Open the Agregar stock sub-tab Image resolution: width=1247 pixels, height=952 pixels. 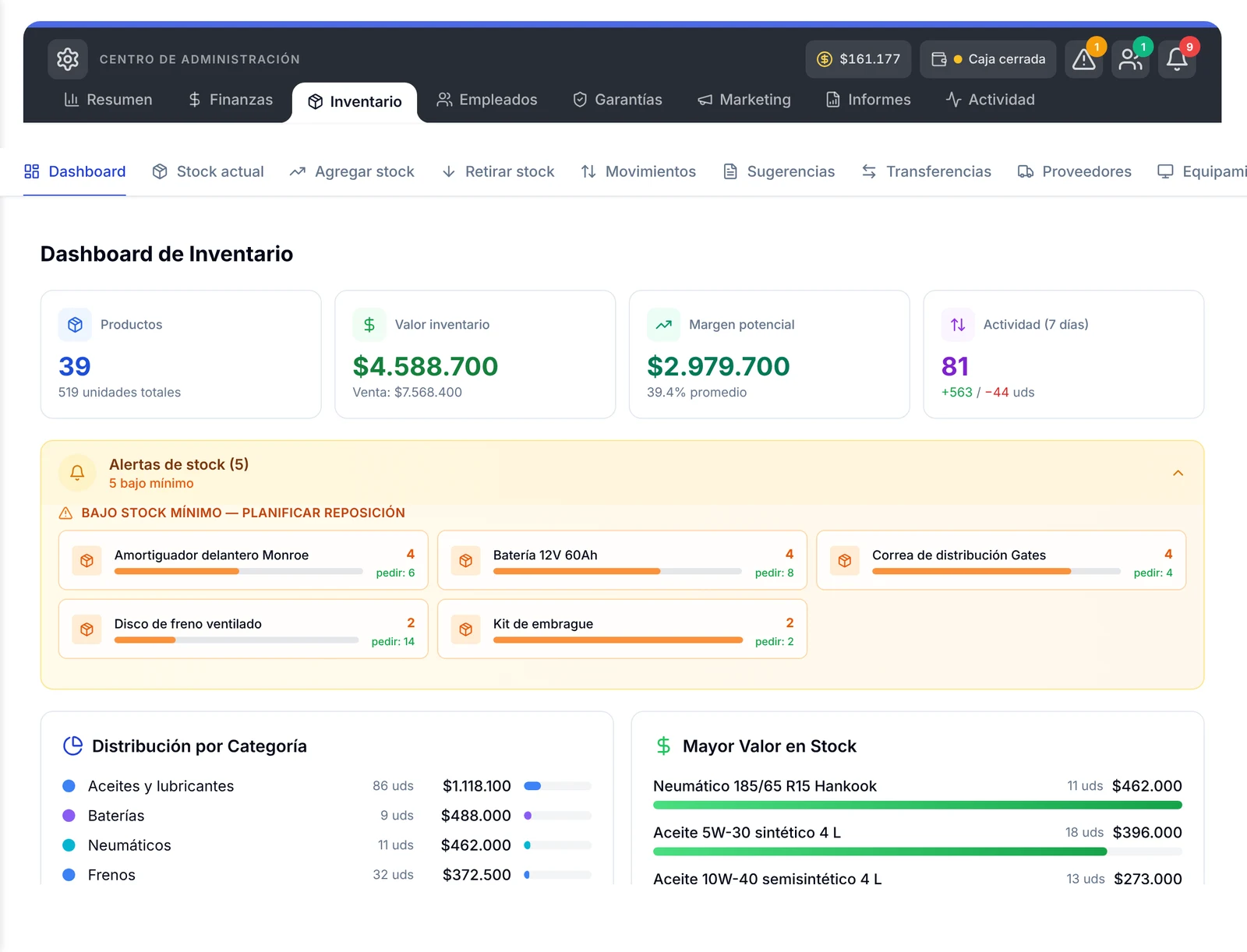(351, 171)
